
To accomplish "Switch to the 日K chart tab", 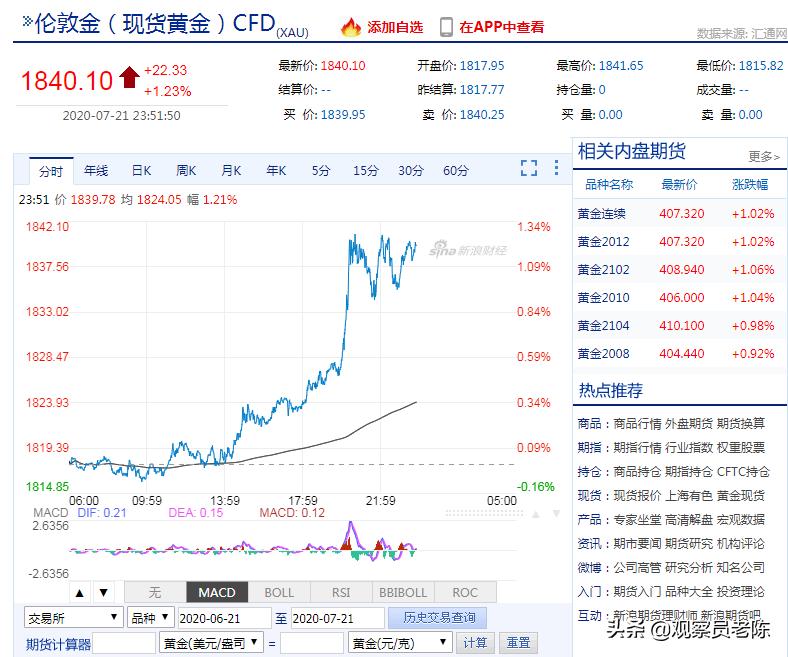I will coord(141,171).
